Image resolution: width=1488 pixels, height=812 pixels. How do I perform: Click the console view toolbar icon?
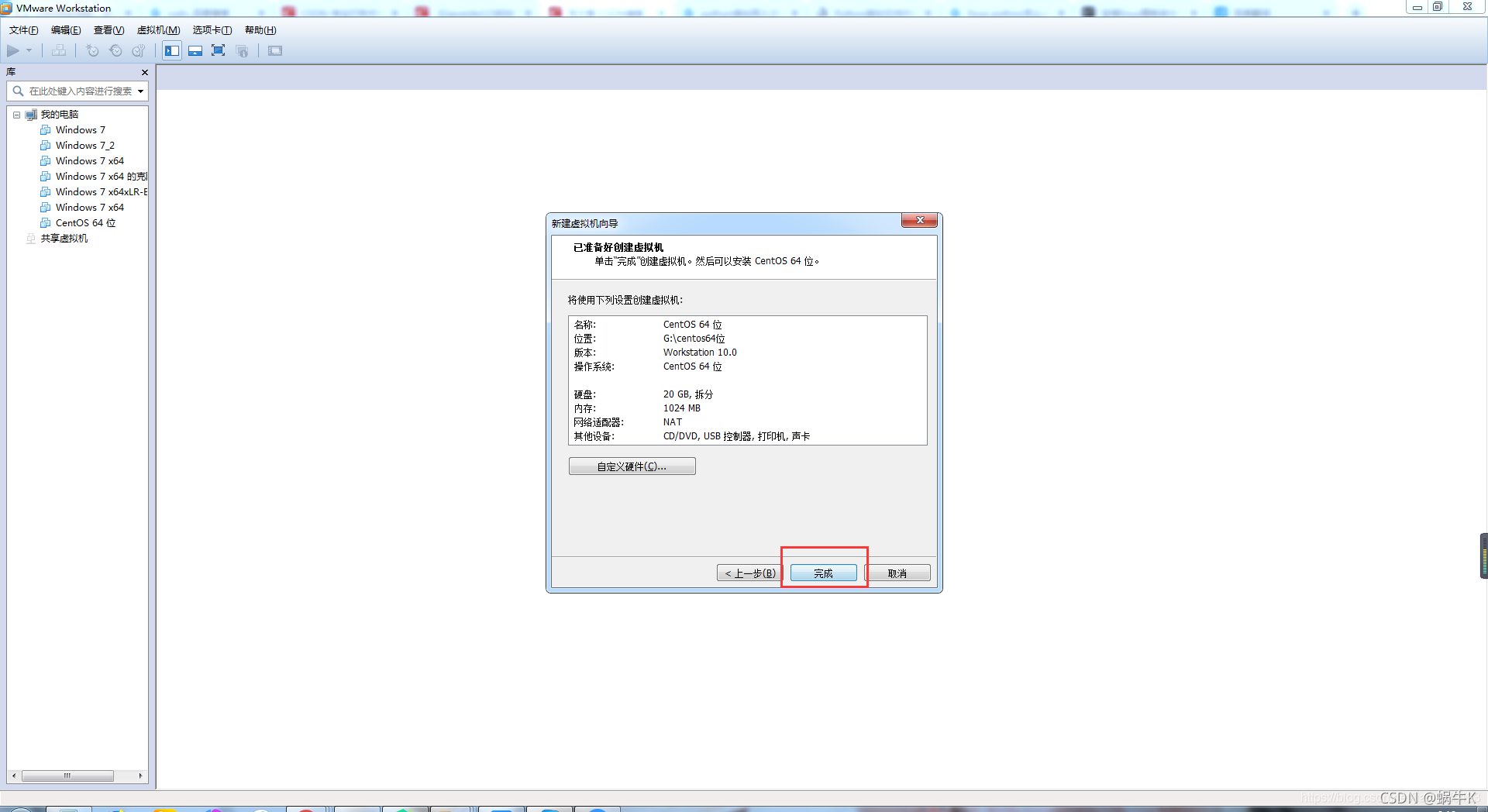[275, 50]
